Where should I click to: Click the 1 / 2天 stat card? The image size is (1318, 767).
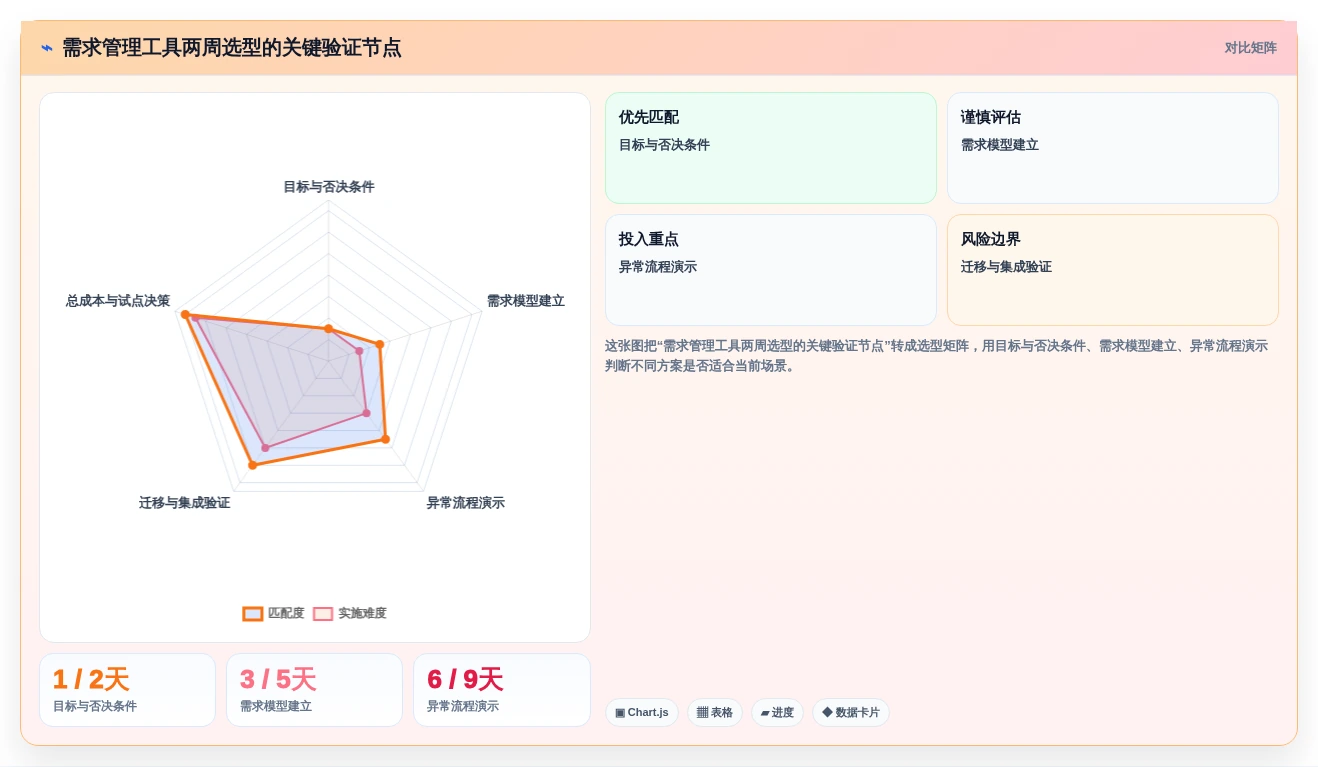tap(127, 690)
